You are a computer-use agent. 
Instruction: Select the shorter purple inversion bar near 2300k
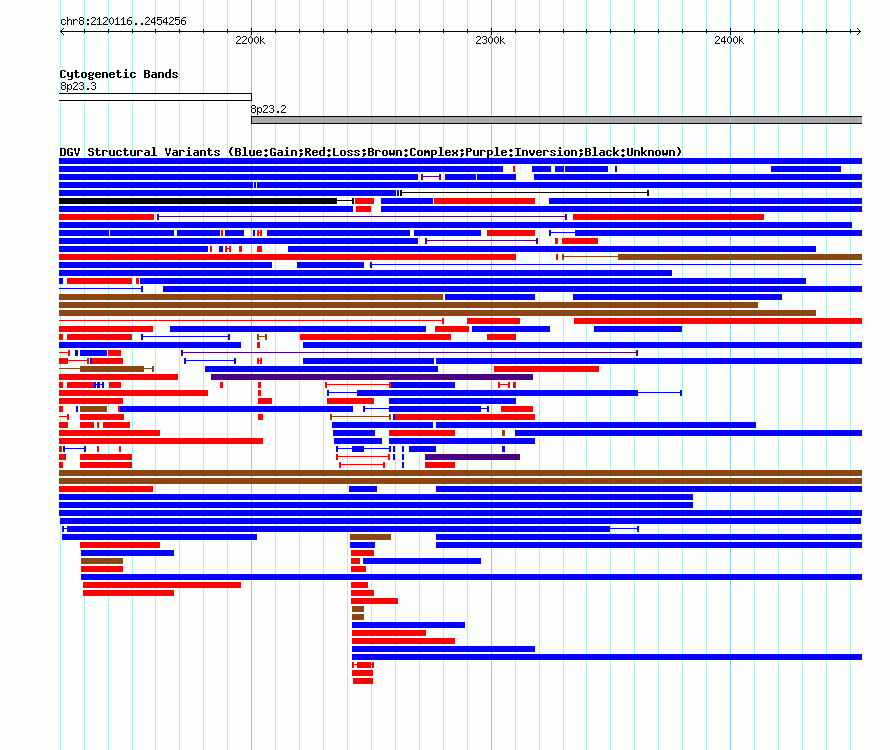[472, 457]
